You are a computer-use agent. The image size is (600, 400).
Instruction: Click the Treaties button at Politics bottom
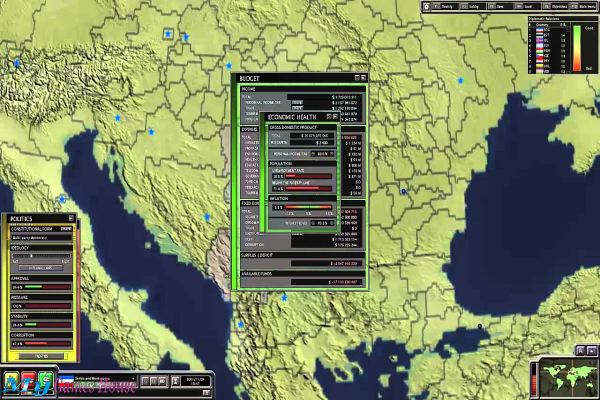[x=41, y=356]
